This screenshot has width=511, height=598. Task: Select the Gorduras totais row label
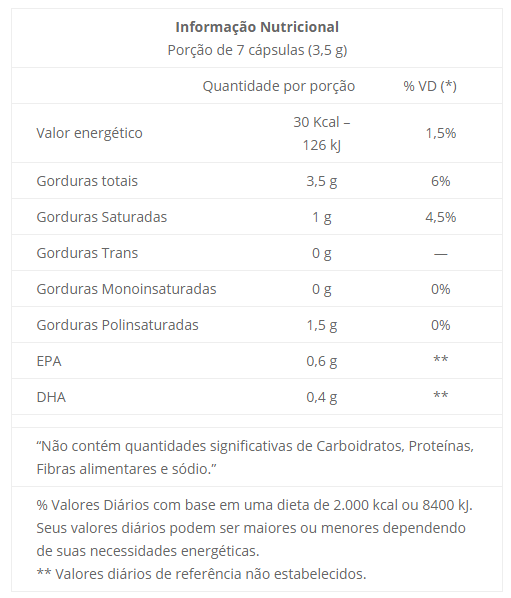click(87, 181)
